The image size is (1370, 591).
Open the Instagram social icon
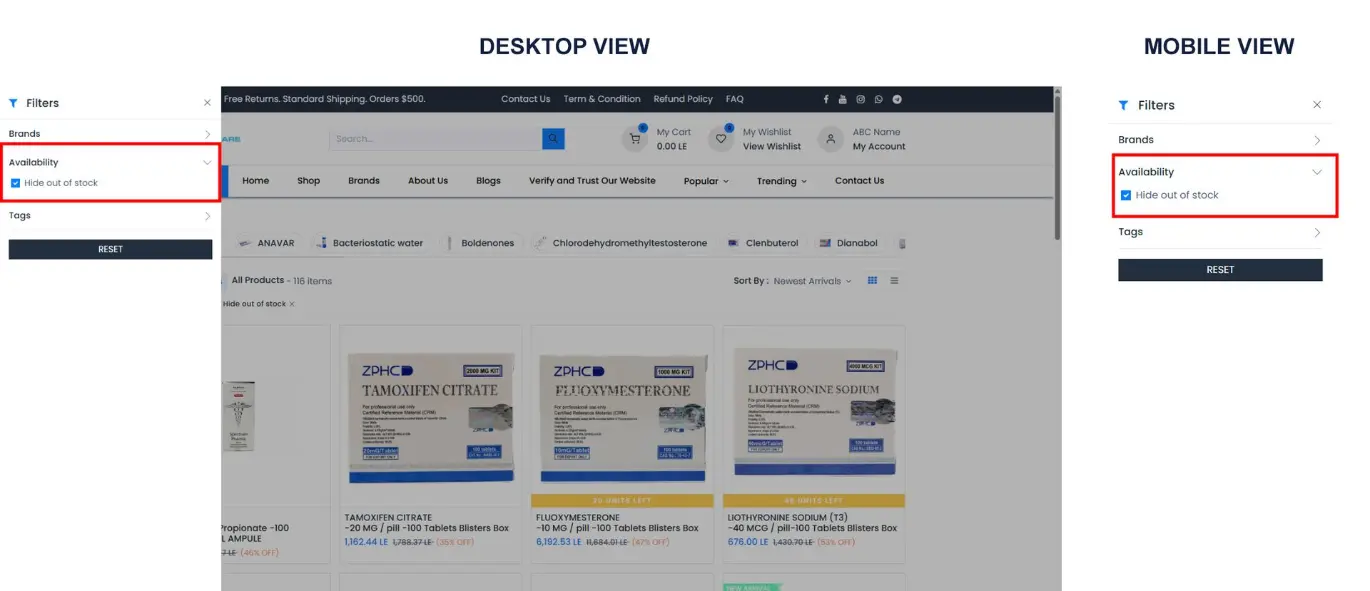(860, 99)
